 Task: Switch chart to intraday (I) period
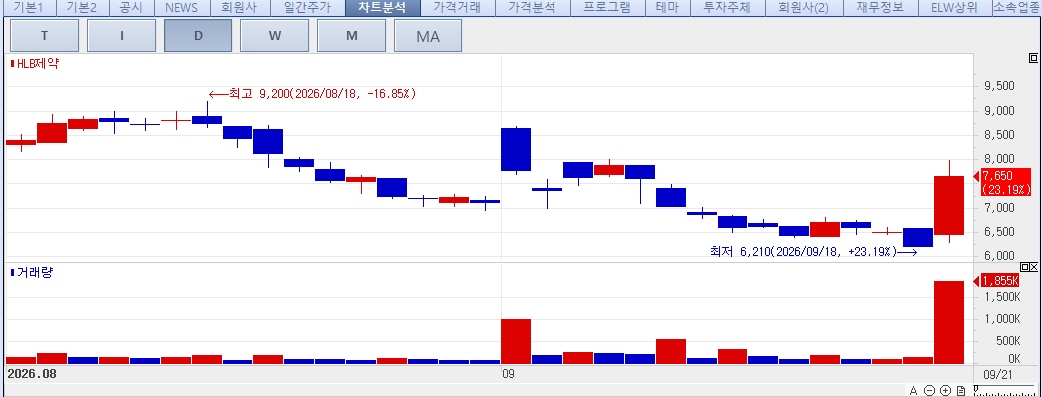click(122, 36)
